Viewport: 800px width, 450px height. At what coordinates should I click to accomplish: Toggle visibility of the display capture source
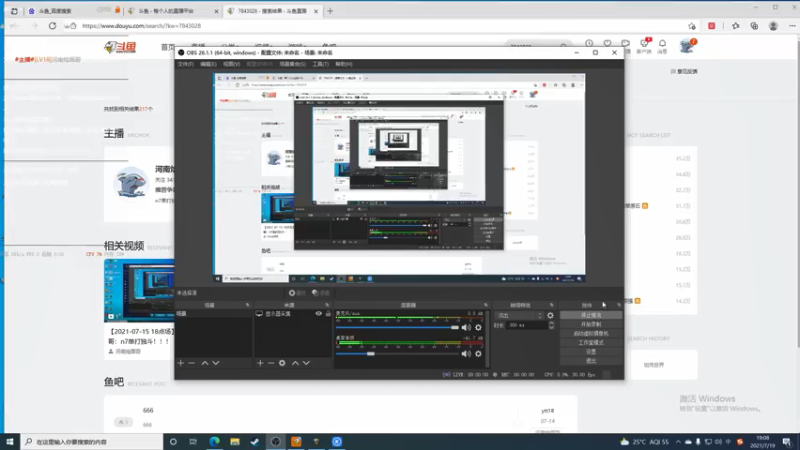coord(318,314)
